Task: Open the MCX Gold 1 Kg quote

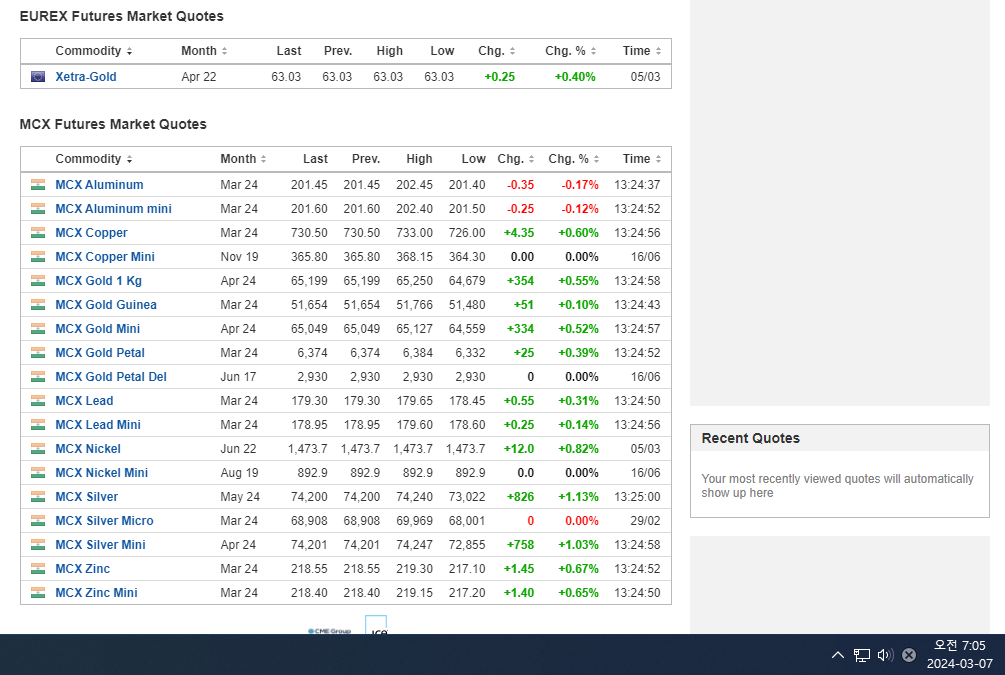Action: tap(99, 281)
